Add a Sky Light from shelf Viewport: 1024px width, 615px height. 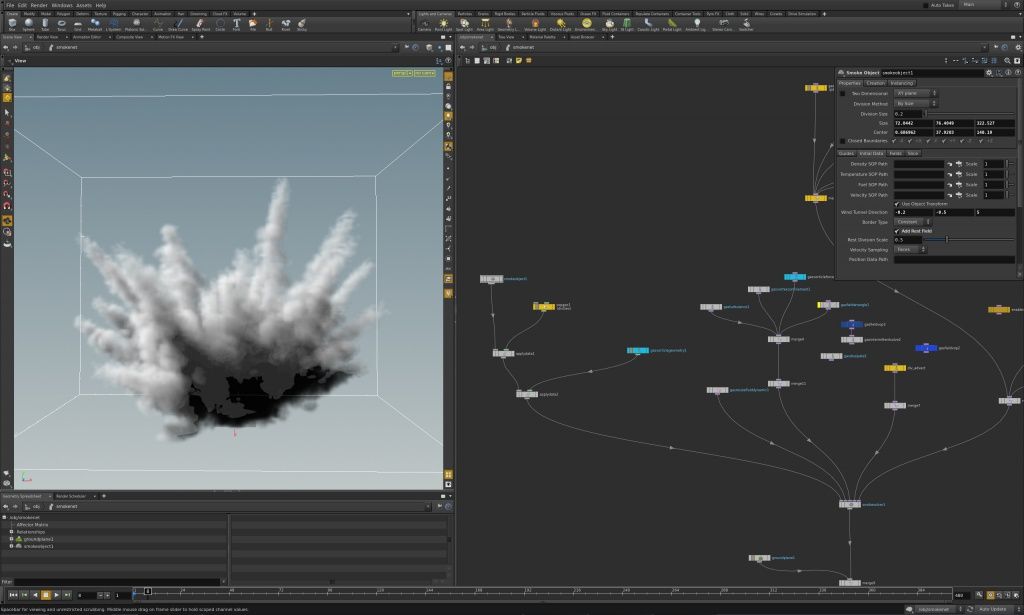click(x=609, y=24)
